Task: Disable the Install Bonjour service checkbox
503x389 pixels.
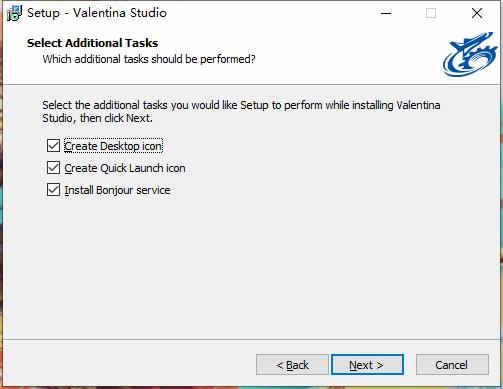Action: click(x=53, y=190)
